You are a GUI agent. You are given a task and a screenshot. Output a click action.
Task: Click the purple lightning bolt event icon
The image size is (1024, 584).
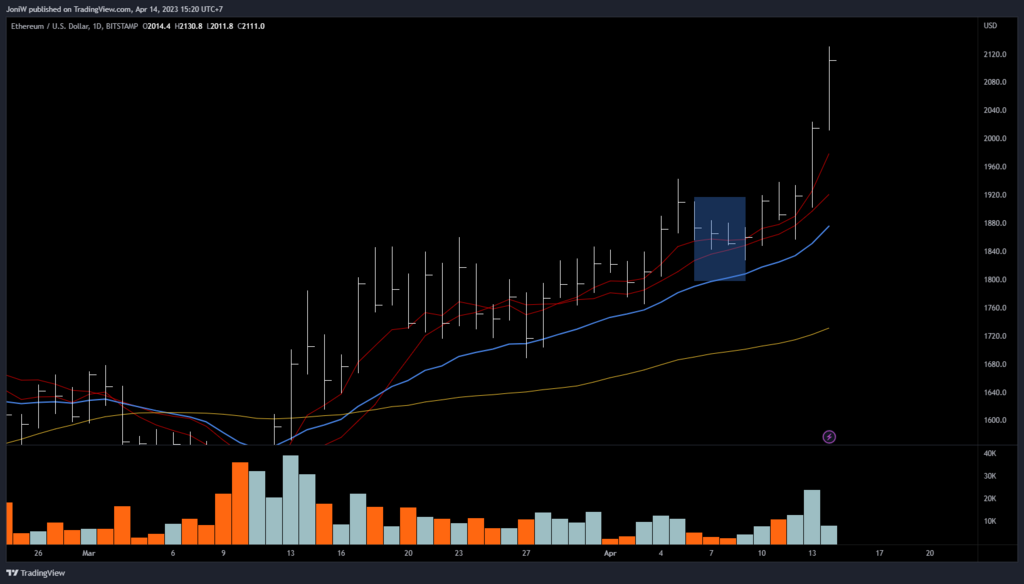tap(829, 436)
